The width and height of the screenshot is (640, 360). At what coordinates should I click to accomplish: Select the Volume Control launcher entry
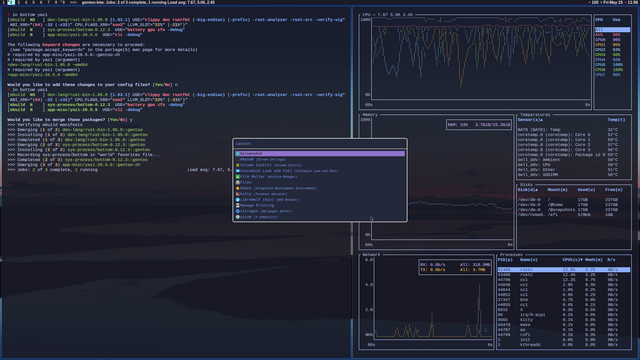tap(320, 165)
